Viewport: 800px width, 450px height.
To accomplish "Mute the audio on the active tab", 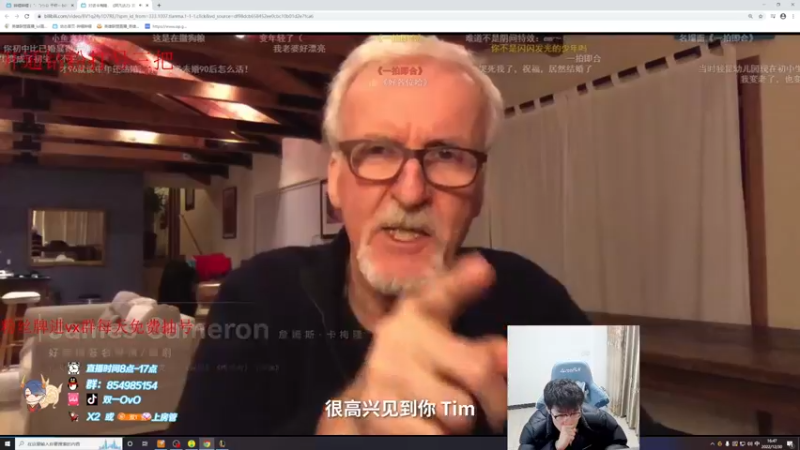I will [x=140, y=5].
